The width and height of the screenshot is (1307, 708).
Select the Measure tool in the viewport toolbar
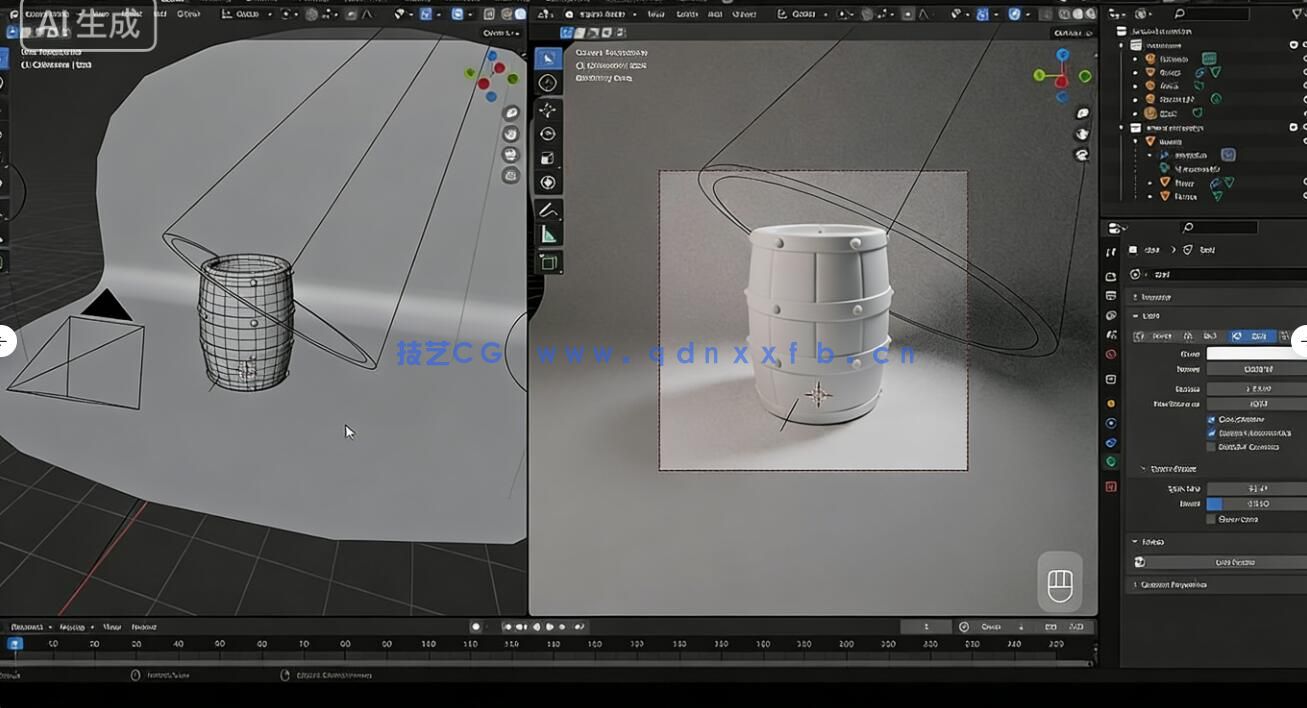coord(548,232)
